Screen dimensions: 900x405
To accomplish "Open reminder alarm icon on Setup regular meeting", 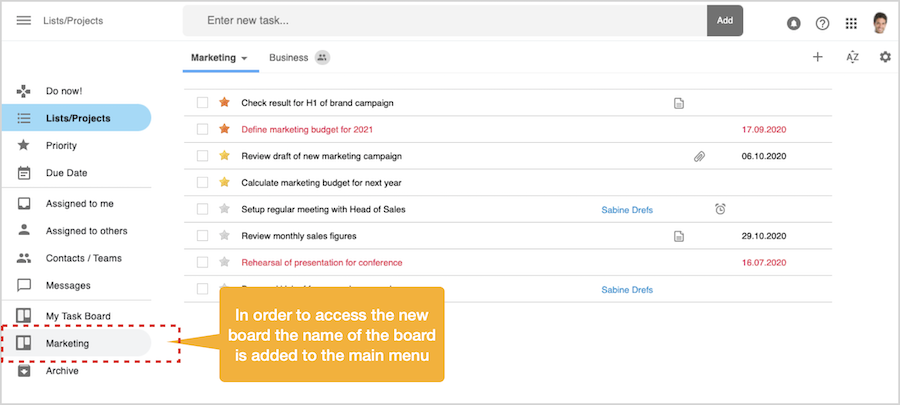I will [x=720, y=209].
